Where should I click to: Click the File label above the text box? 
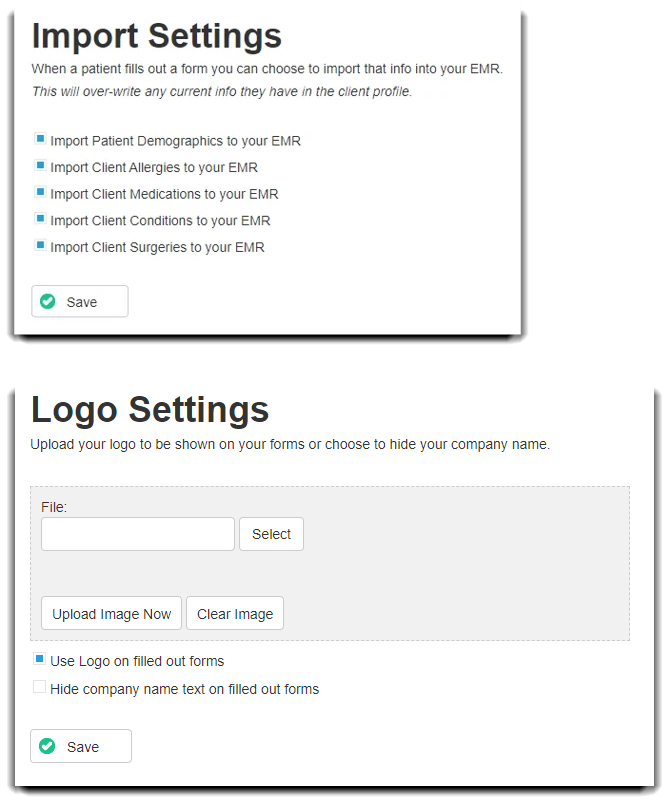(54, 507)
